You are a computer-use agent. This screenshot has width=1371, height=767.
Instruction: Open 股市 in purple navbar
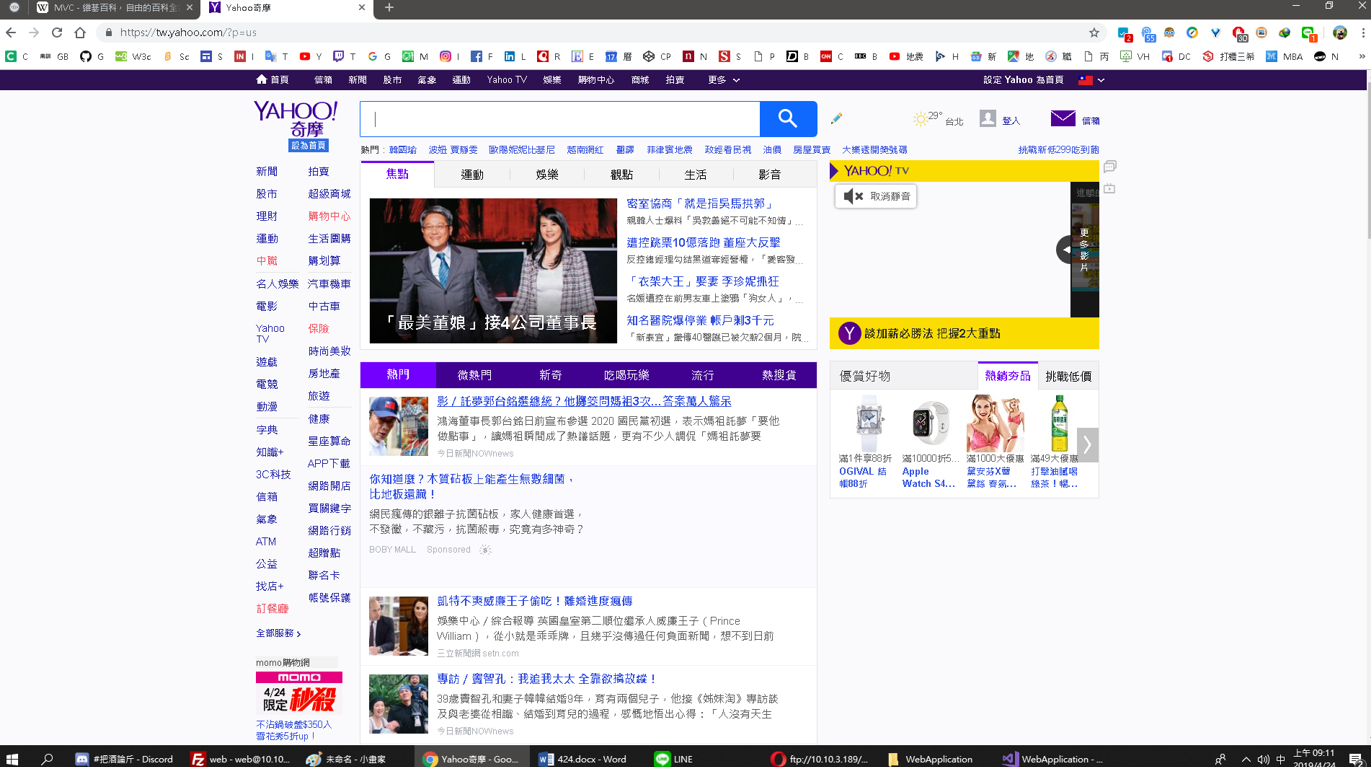[x=392, y=79]
